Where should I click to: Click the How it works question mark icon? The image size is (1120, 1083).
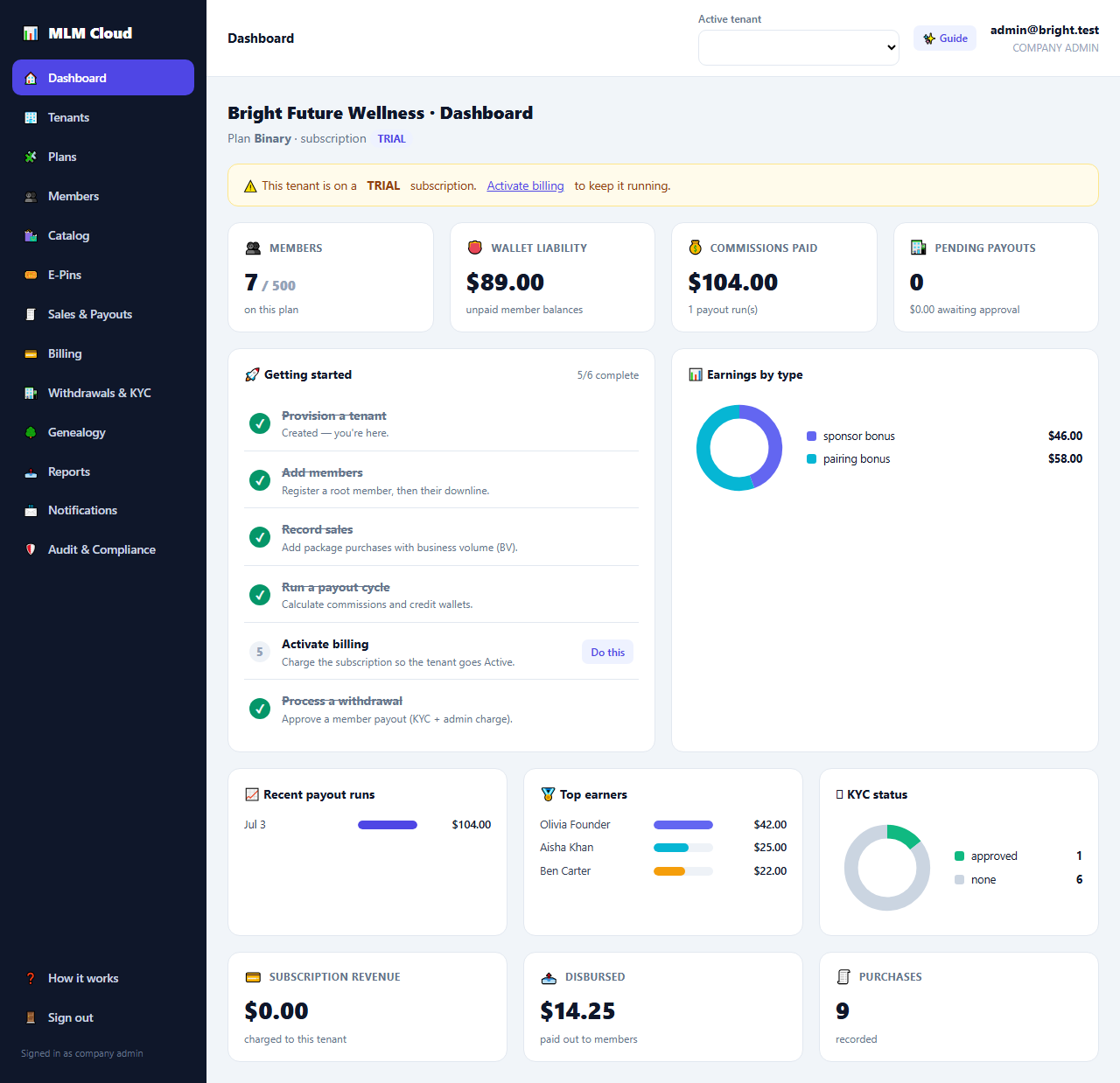click(31, 978)
